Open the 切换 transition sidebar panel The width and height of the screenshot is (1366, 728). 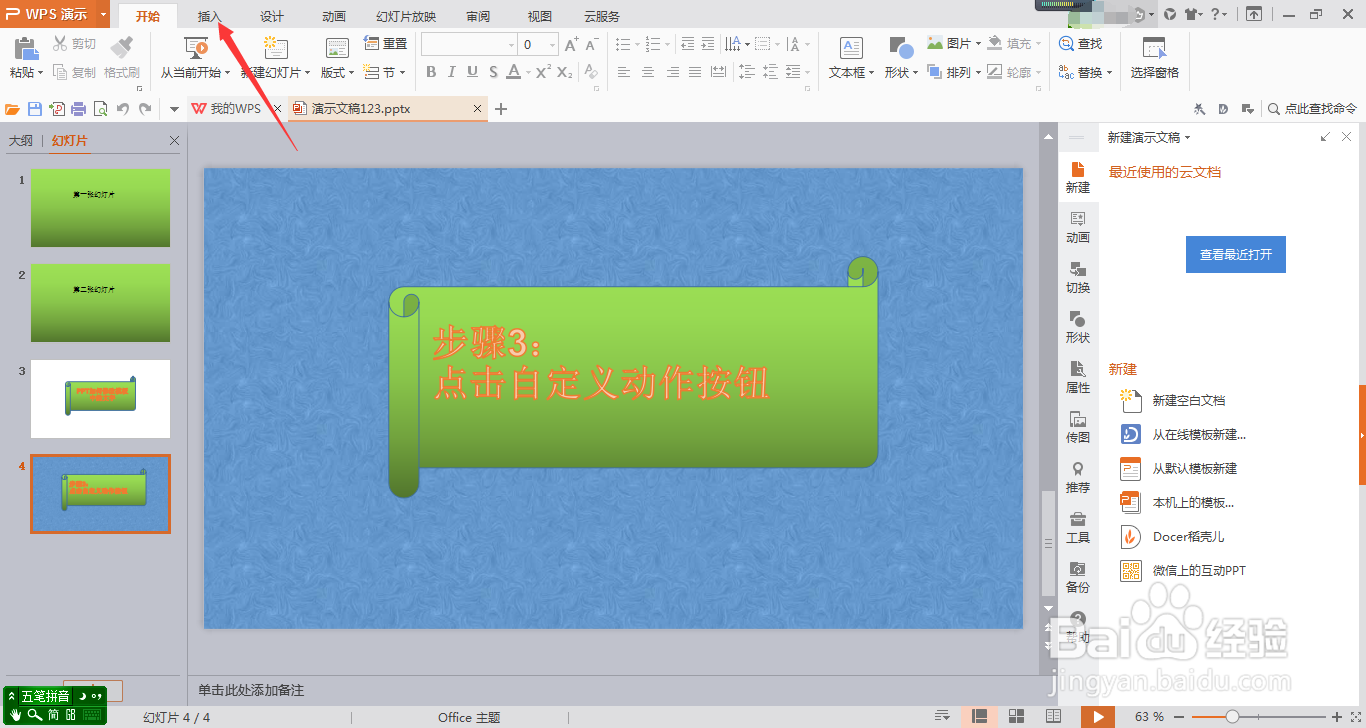[1078, 277]
